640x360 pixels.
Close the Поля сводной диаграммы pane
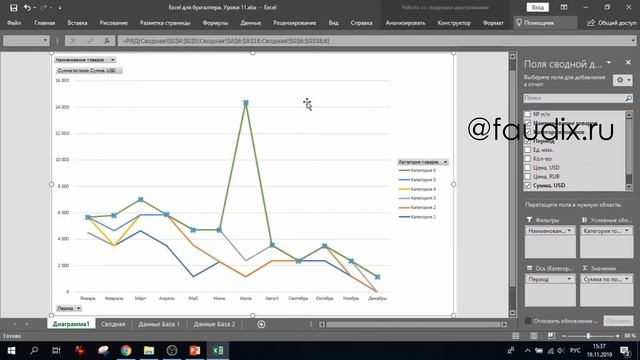(x=628, y=62)
